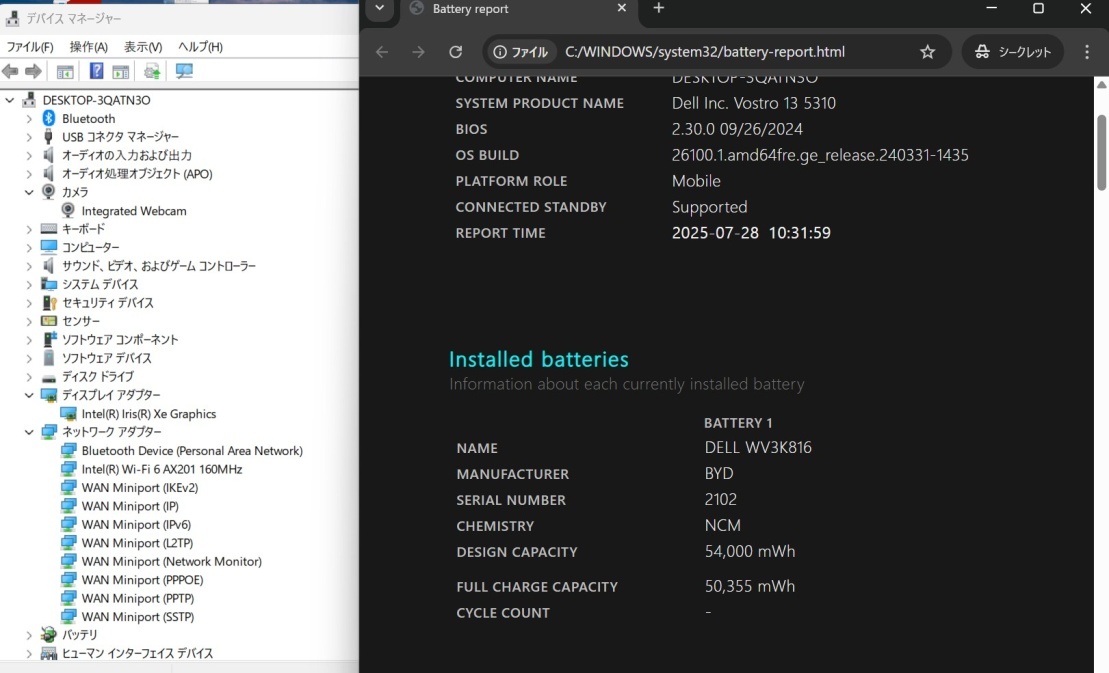Open the tab search dropdown arrow

coord(379,9)
